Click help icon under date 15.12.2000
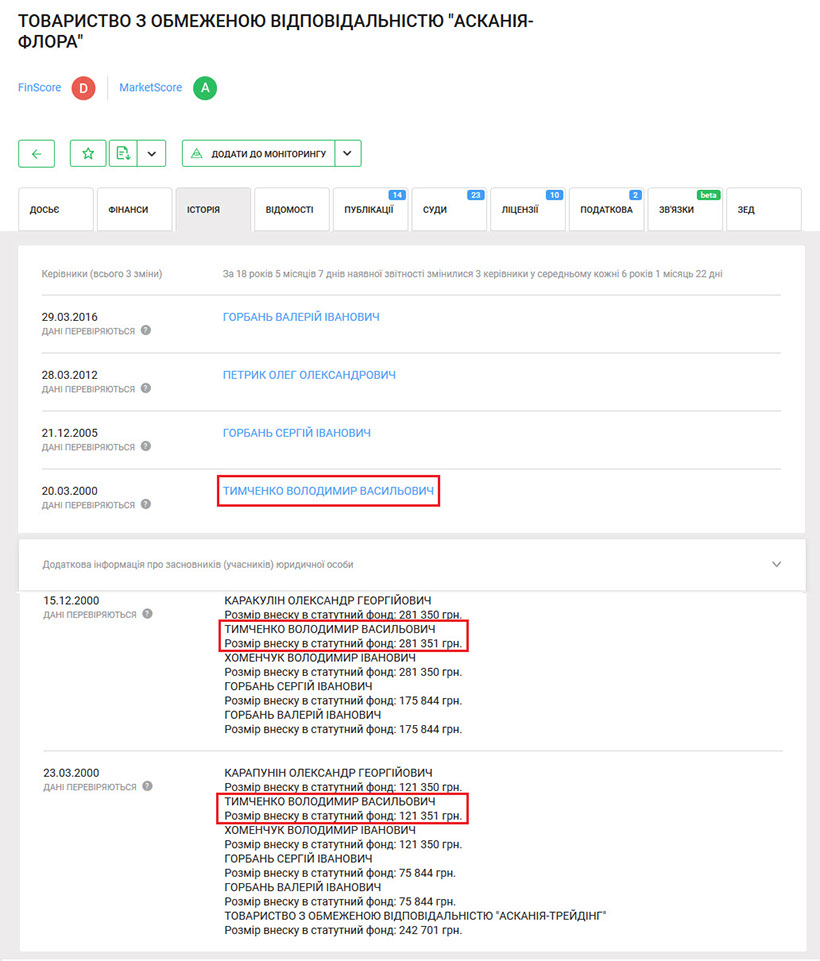This screenshot has height=961, width=820. (x=146, y=614)
